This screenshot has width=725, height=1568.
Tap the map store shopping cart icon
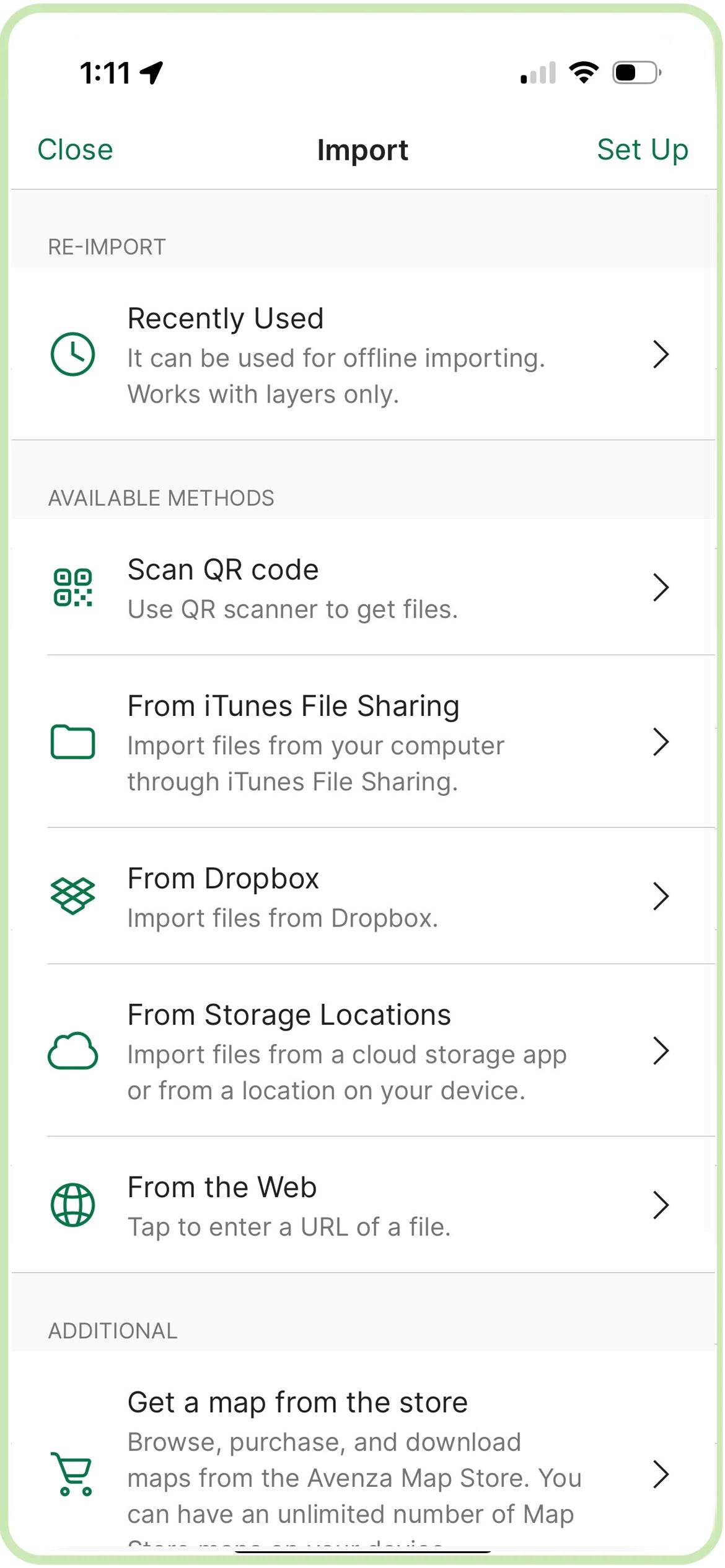tap(72, 1474)
